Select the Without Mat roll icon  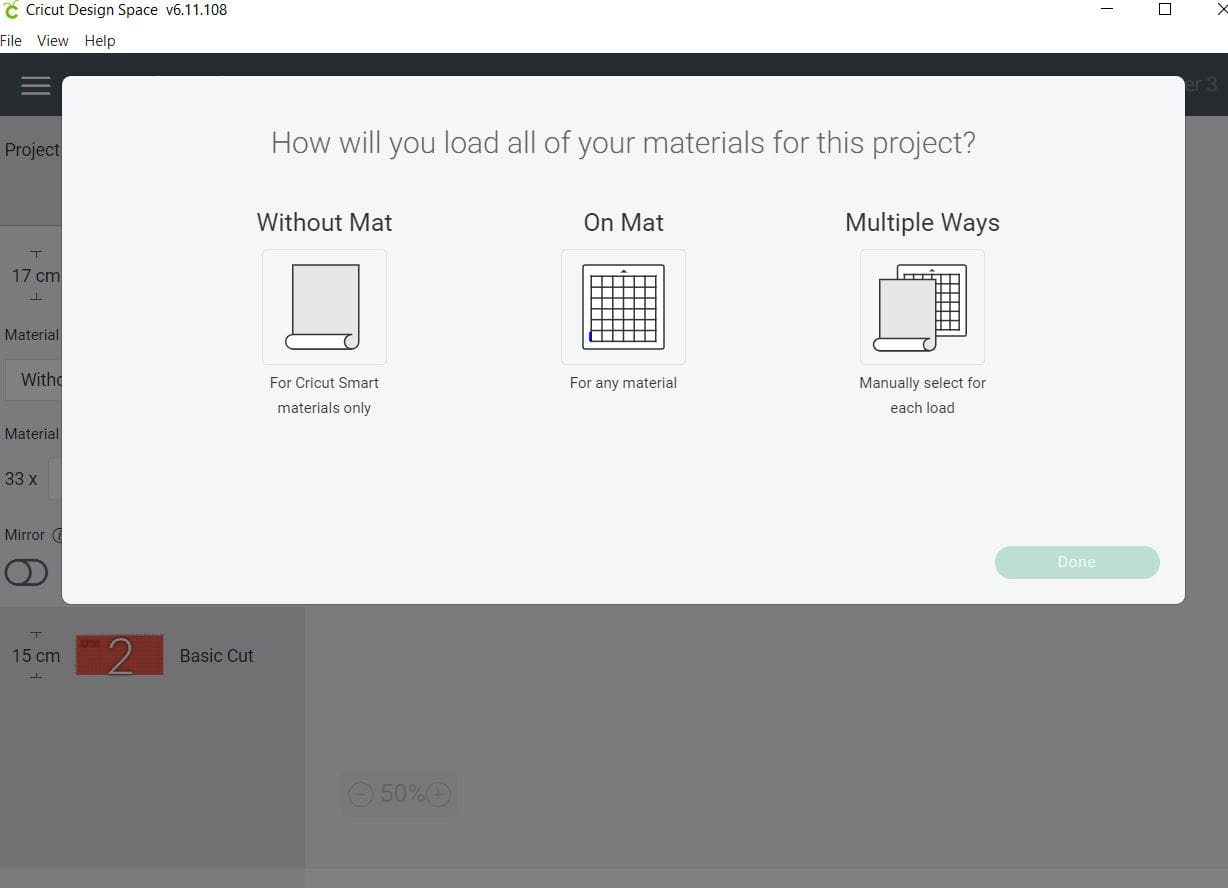(x=324, y=307)
